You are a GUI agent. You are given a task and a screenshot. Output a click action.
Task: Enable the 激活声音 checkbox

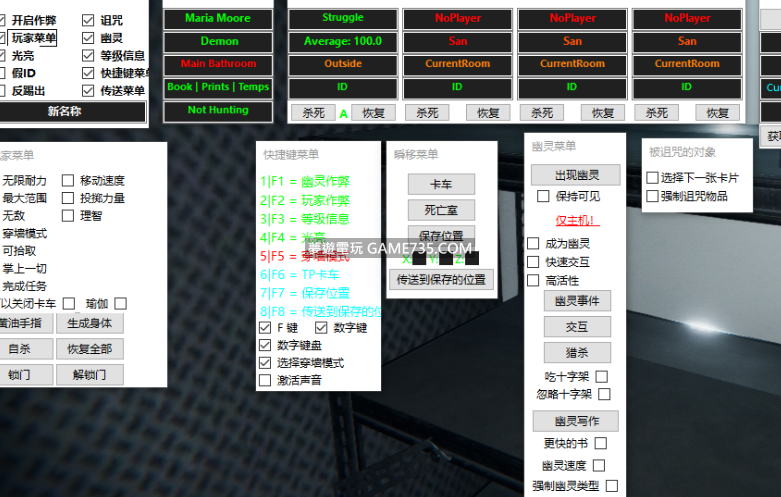[265, 380]
